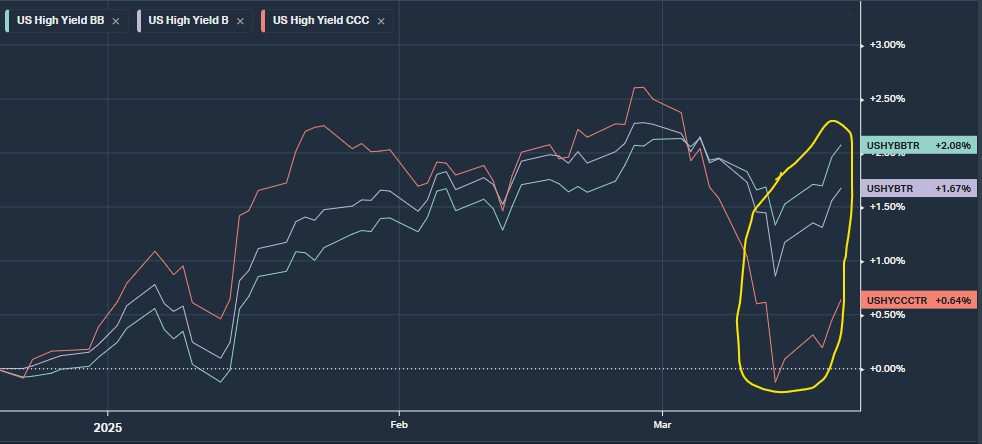982x444 pixels.
Task: Click the lavender color bar for B
Action: point(140,20)
